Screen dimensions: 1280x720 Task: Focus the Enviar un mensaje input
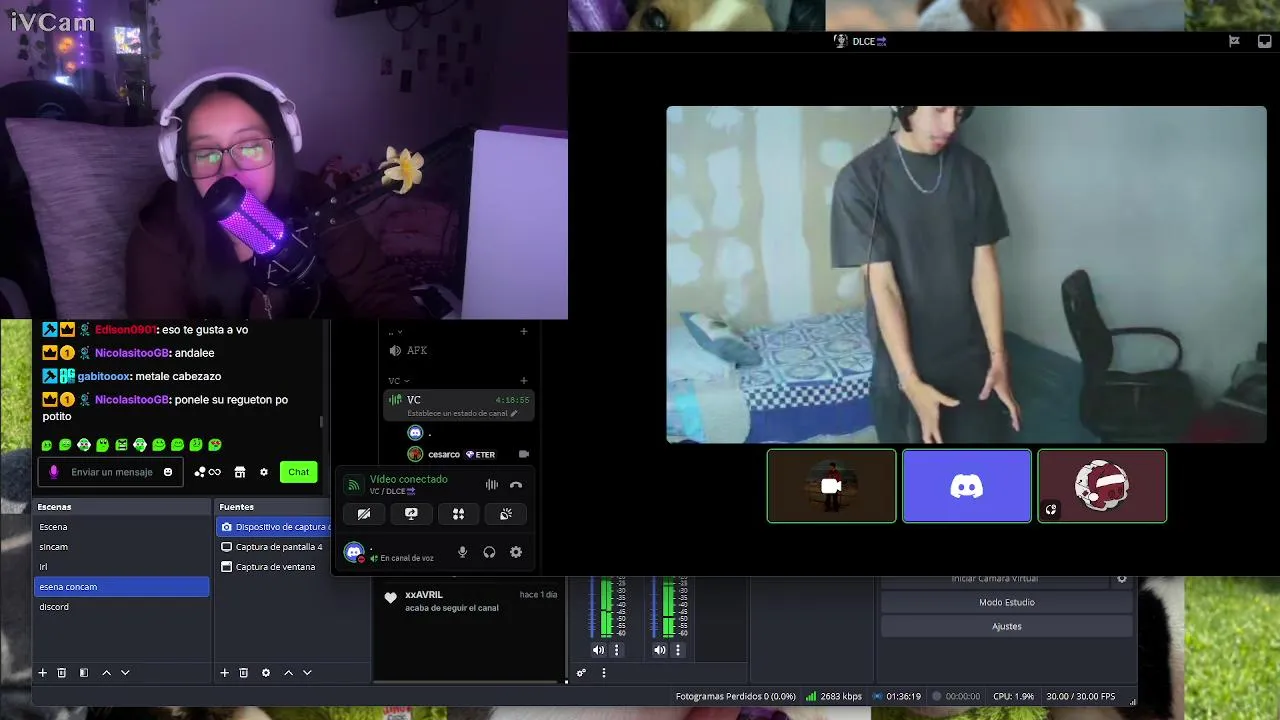110,472
